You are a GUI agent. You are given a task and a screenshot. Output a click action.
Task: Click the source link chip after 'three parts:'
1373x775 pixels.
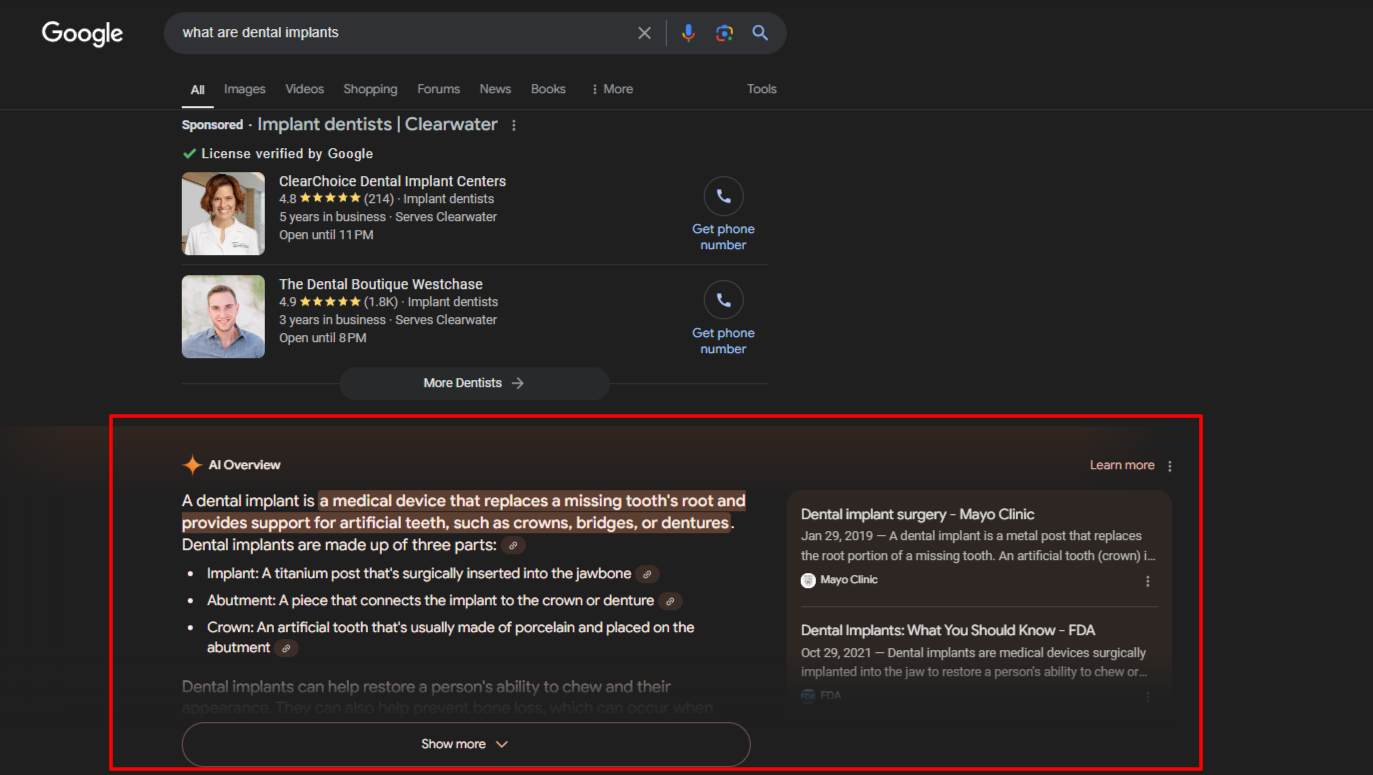pyautogui.click(x=513, y=545)
